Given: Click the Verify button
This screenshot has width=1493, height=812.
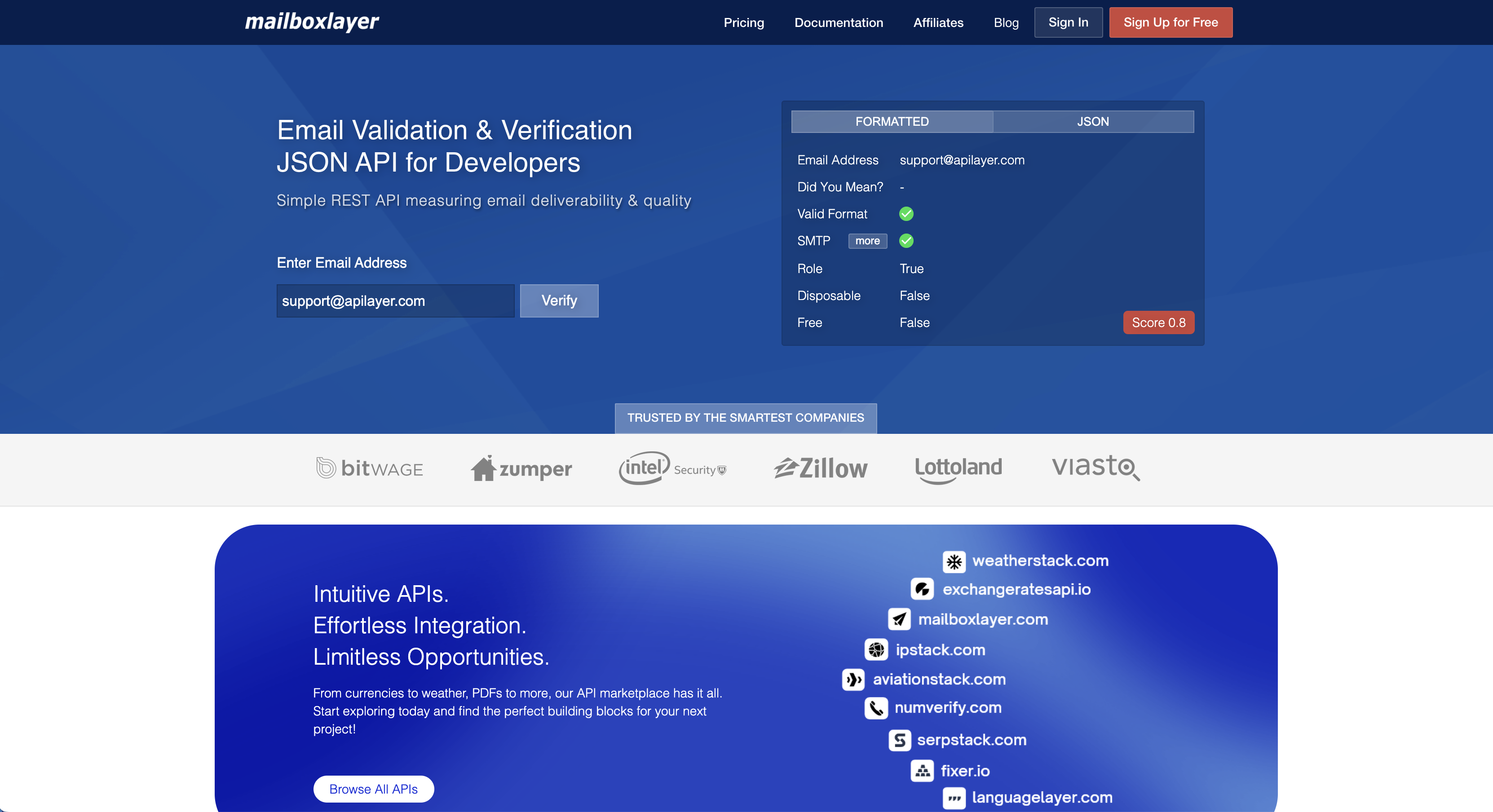Looking at the screenshot, I should click(559, 301).
